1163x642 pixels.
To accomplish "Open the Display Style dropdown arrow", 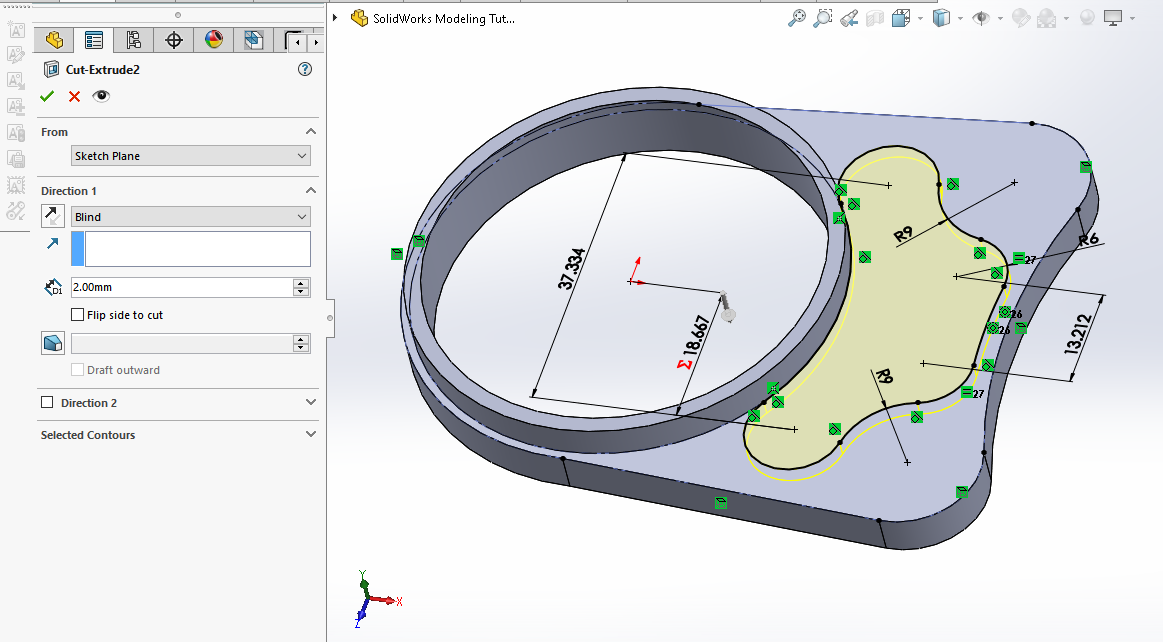I will tap(961, 18).
